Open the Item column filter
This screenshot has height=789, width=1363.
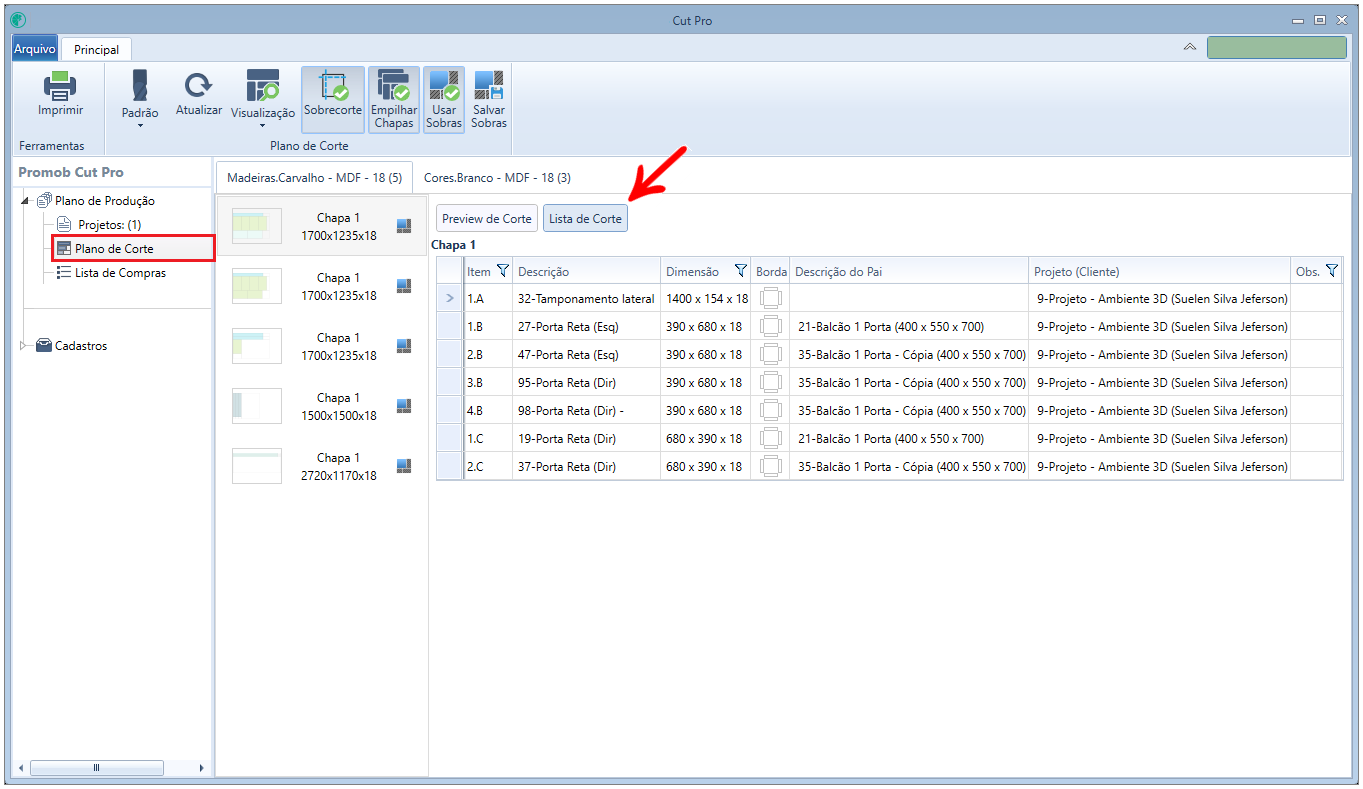point(503,271)
